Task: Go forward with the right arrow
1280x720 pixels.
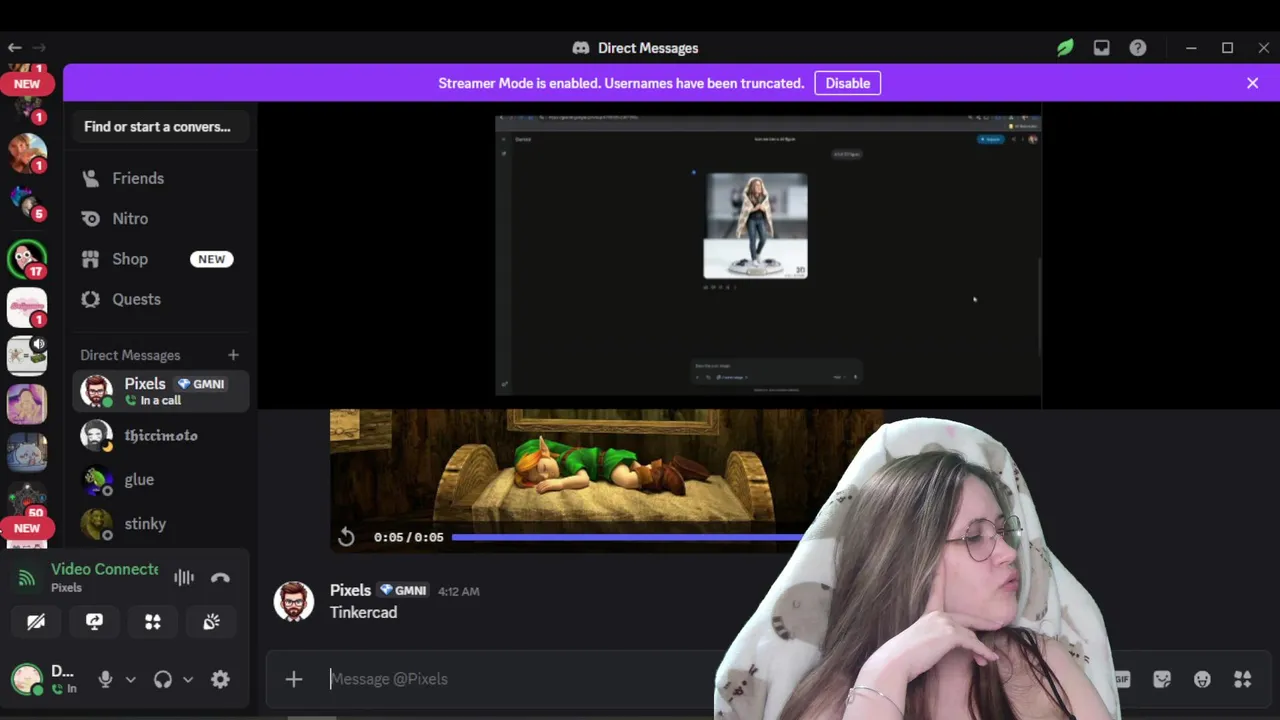Action: tap(39, 47)
